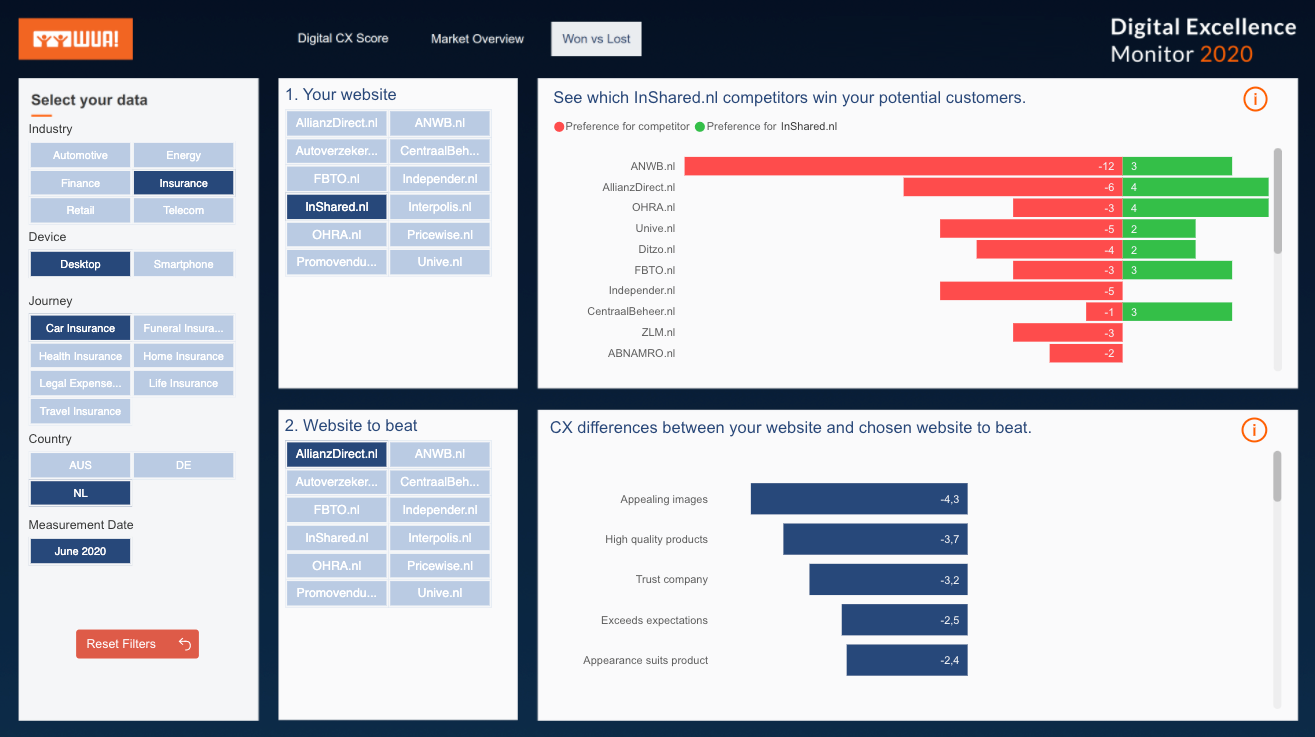Choose InShared.nl under Your website
This screenshot has width=1315, height=737.
pos(336,207)
